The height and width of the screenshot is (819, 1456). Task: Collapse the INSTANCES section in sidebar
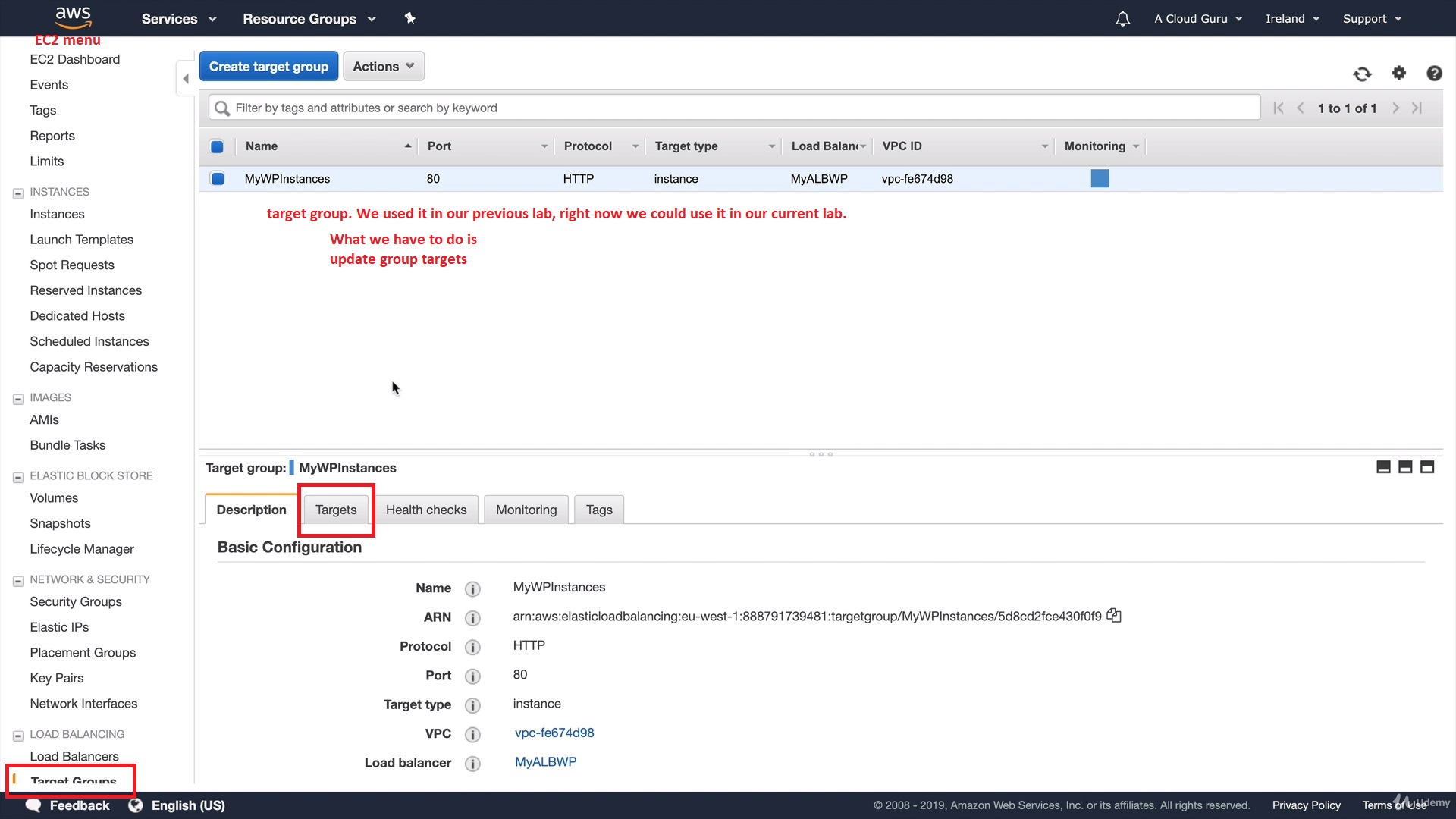[x=18, y=193]
